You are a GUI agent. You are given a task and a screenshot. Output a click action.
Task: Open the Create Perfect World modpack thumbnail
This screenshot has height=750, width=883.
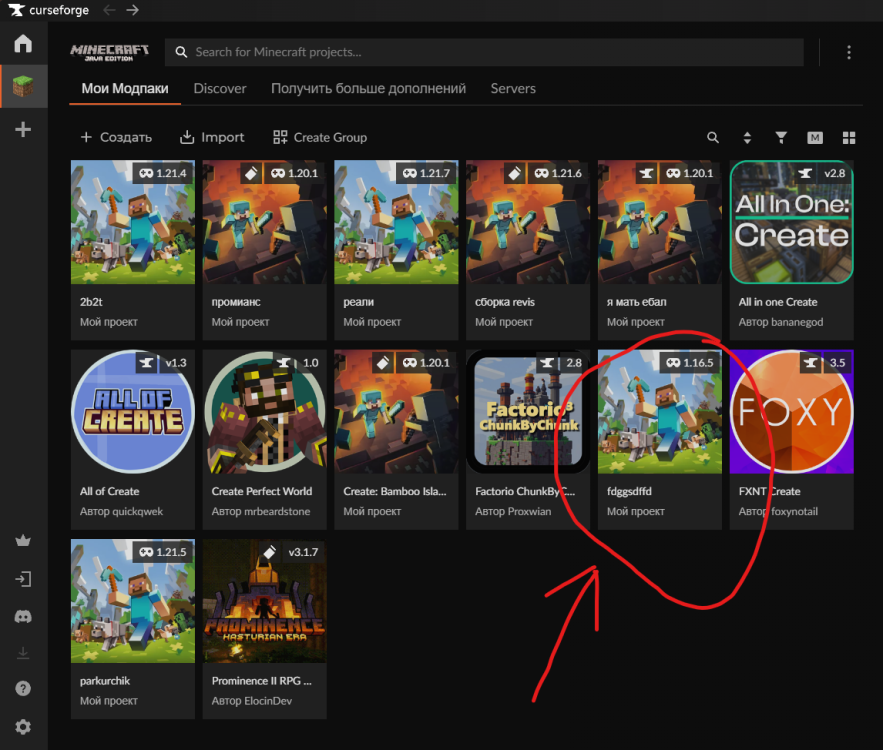[265, 412]
